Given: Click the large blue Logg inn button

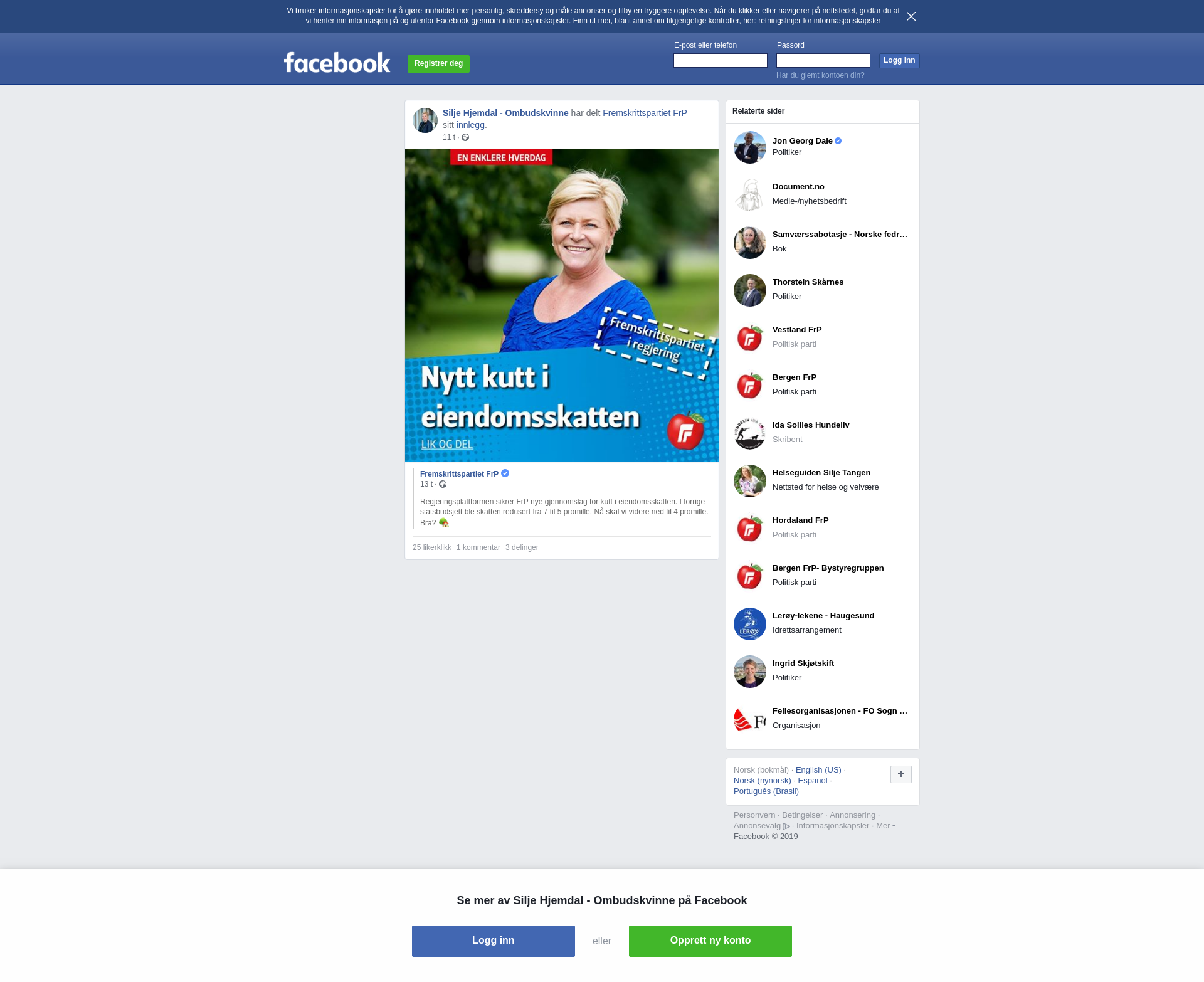Looking at the screenshot, I should pos(494,941).
